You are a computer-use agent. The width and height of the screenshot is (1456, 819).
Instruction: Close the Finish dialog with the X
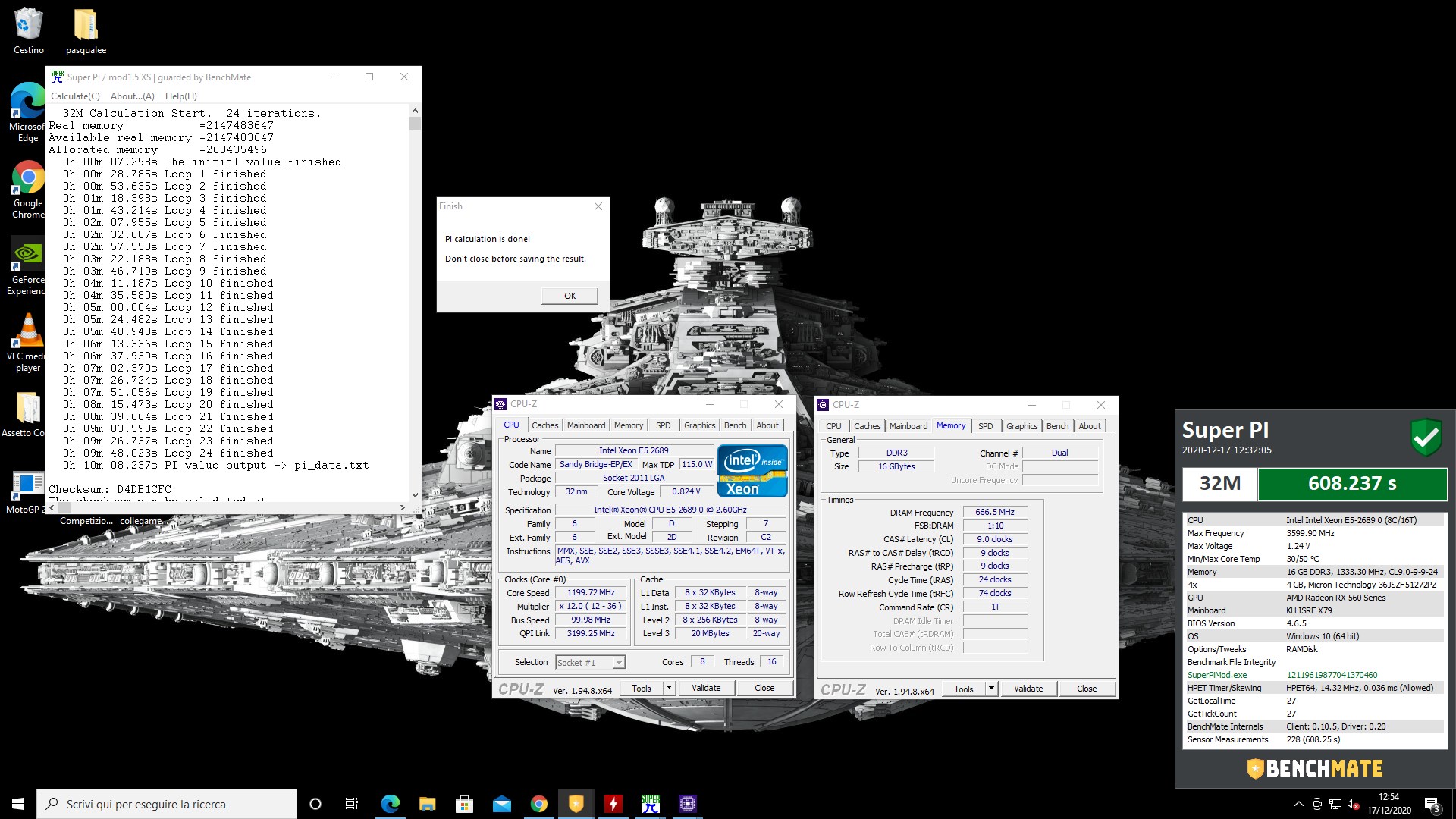(x=598, y=206)
